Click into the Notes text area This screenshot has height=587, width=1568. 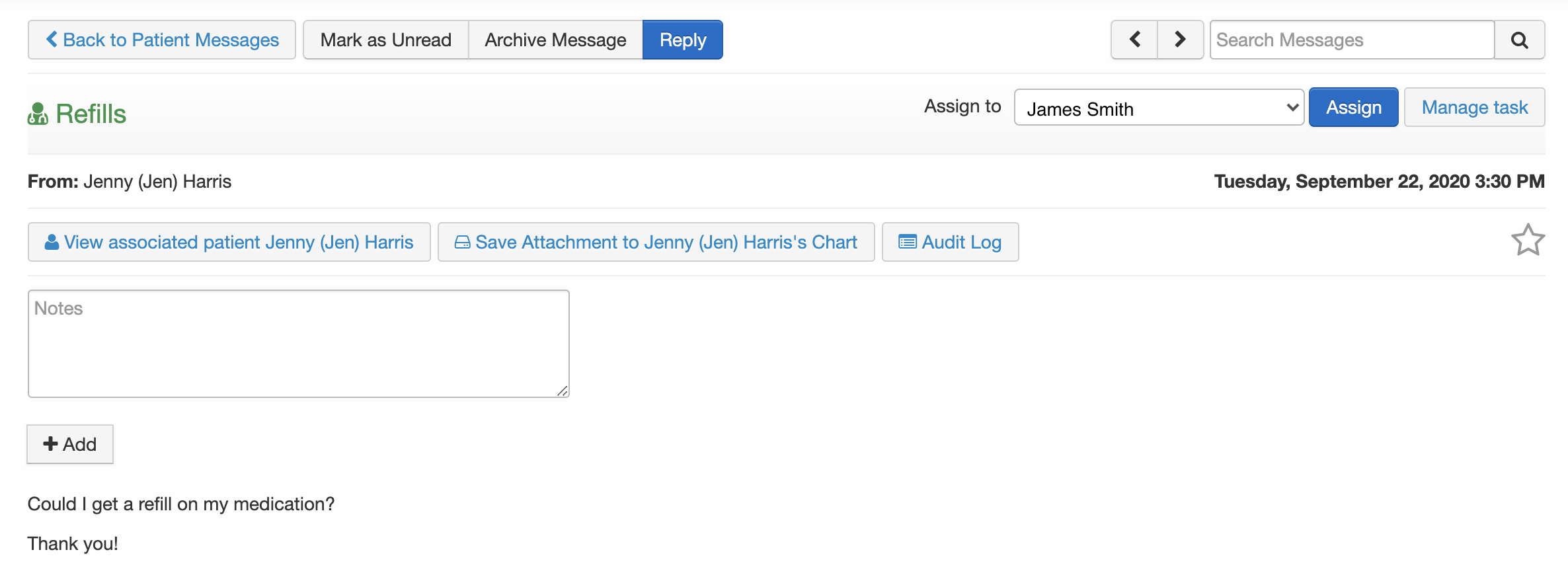[x=298, y=344]
